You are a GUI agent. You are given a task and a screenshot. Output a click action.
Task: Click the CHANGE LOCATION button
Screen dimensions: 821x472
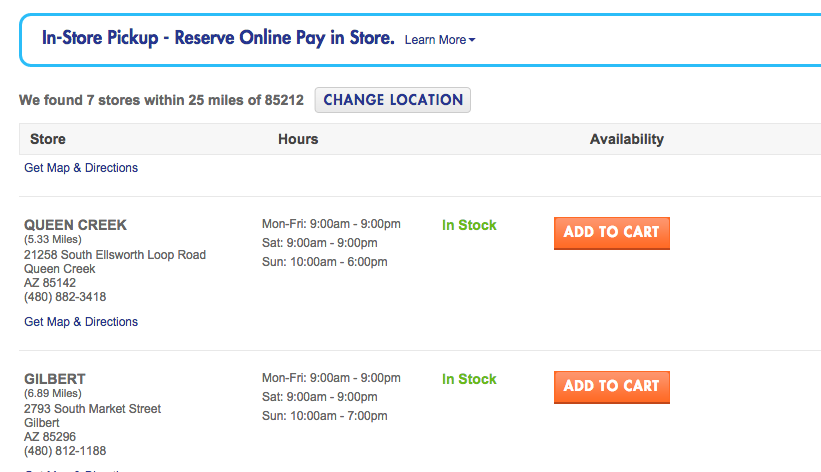click(x=393, y=100)
